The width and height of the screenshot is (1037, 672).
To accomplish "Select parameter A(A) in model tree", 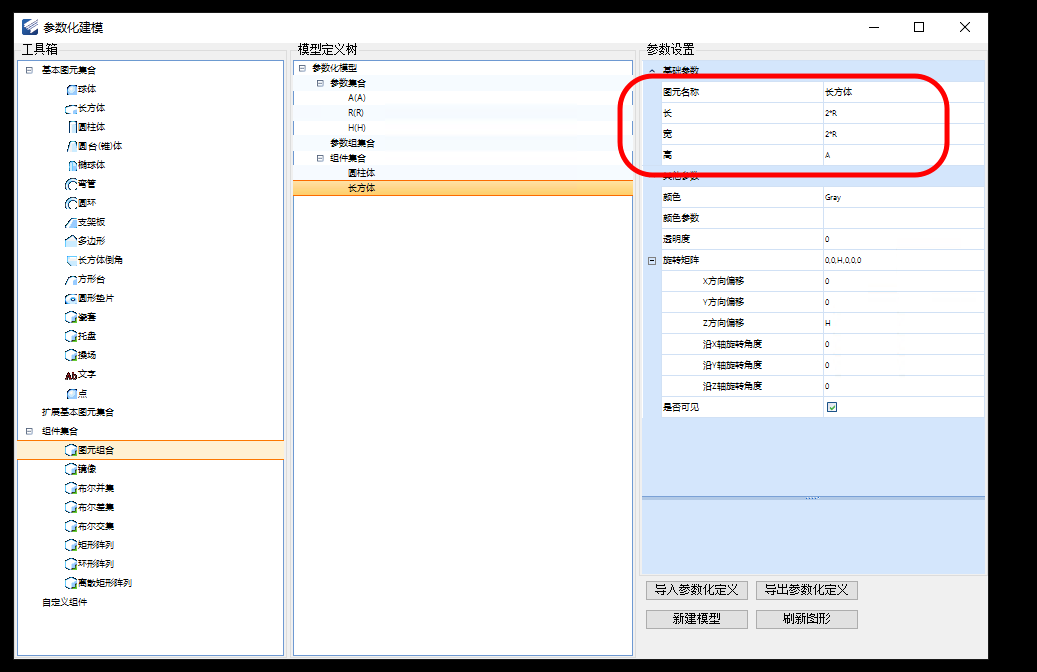I will 356,98.
